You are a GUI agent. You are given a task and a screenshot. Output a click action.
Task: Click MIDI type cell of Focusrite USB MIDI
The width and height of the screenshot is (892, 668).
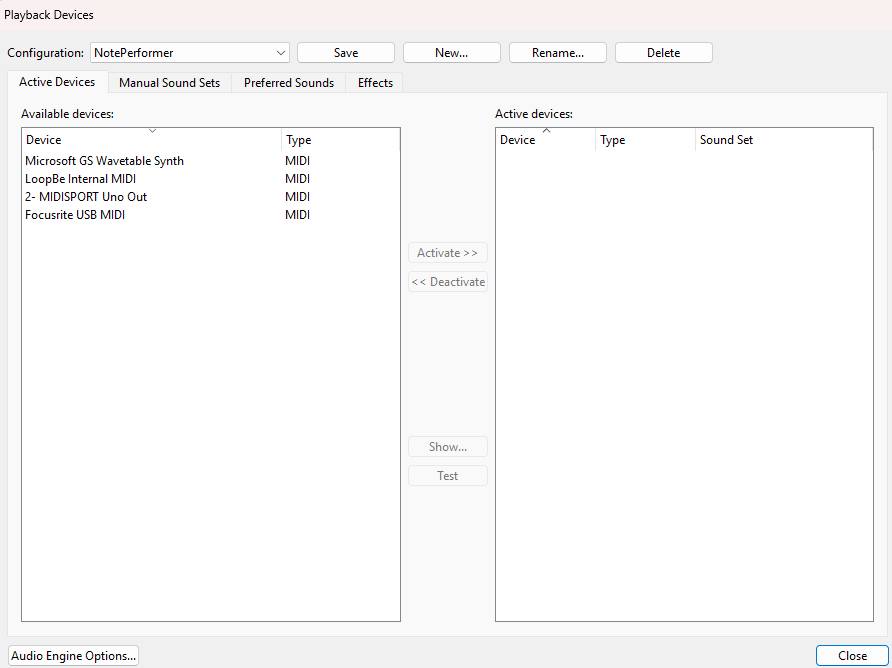point(298,215)
